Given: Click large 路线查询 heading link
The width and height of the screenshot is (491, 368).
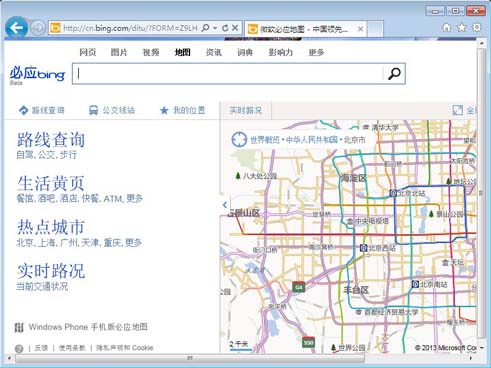Looking at the screenshot, I should 51,140.
